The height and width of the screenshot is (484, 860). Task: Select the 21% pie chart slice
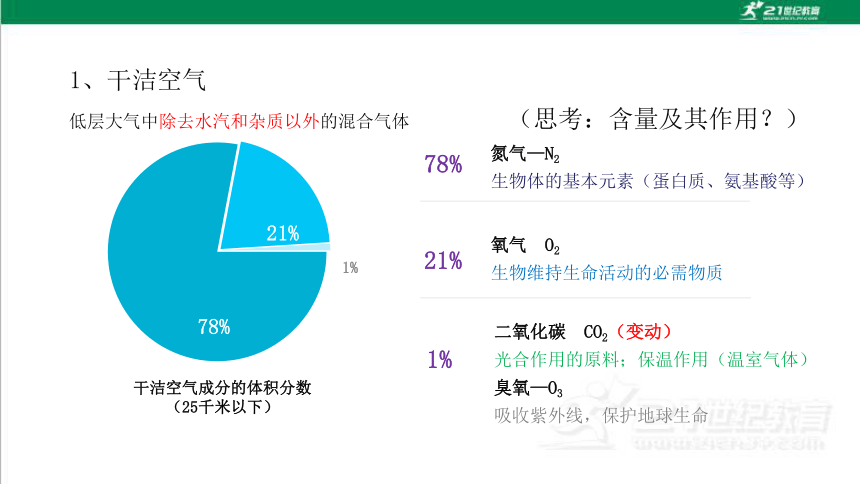(x=274, y=203)
